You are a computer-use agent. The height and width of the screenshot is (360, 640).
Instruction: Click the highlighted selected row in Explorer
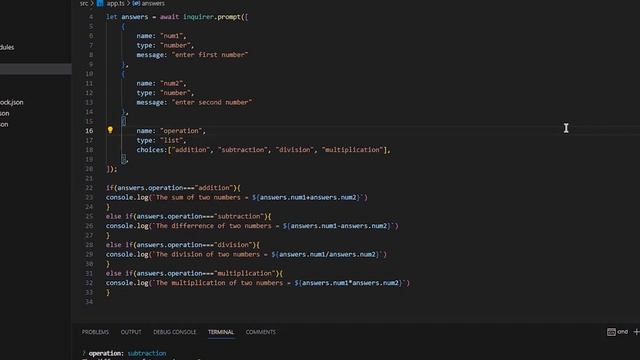36,69
